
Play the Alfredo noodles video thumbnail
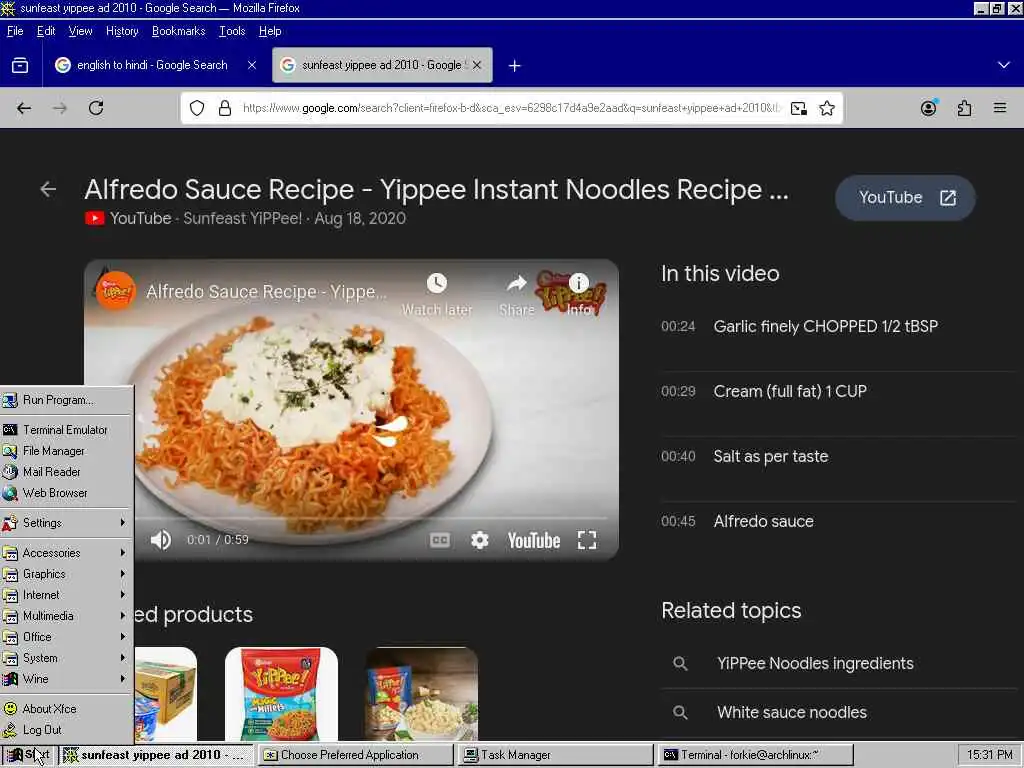point(351,410)
